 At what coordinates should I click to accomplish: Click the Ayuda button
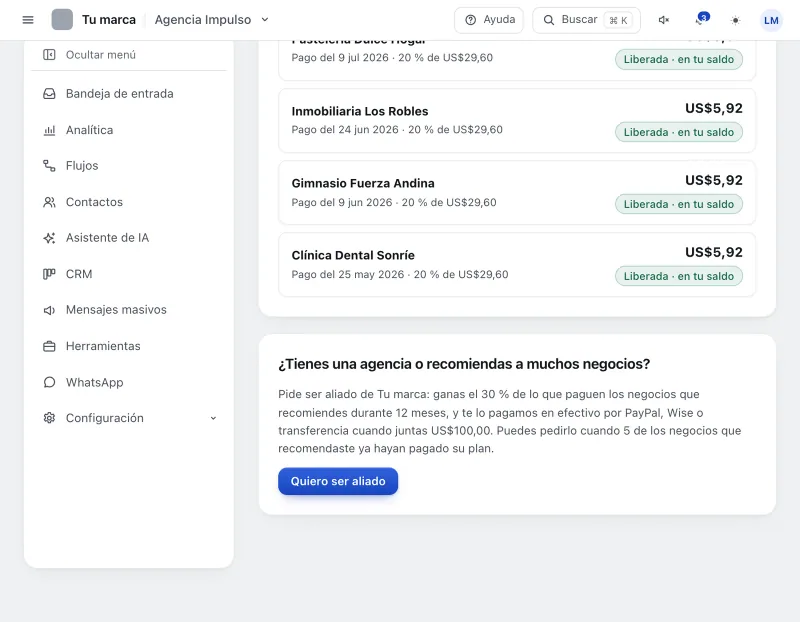tap(489, 20)
